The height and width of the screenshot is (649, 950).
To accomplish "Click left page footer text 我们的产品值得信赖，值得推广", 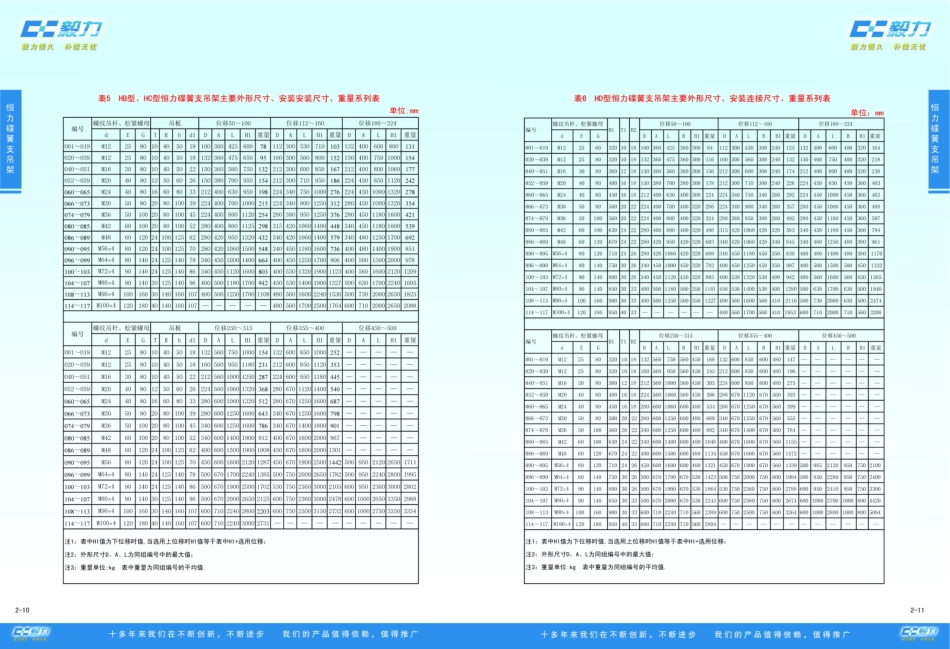I will [x=350, y=634].
